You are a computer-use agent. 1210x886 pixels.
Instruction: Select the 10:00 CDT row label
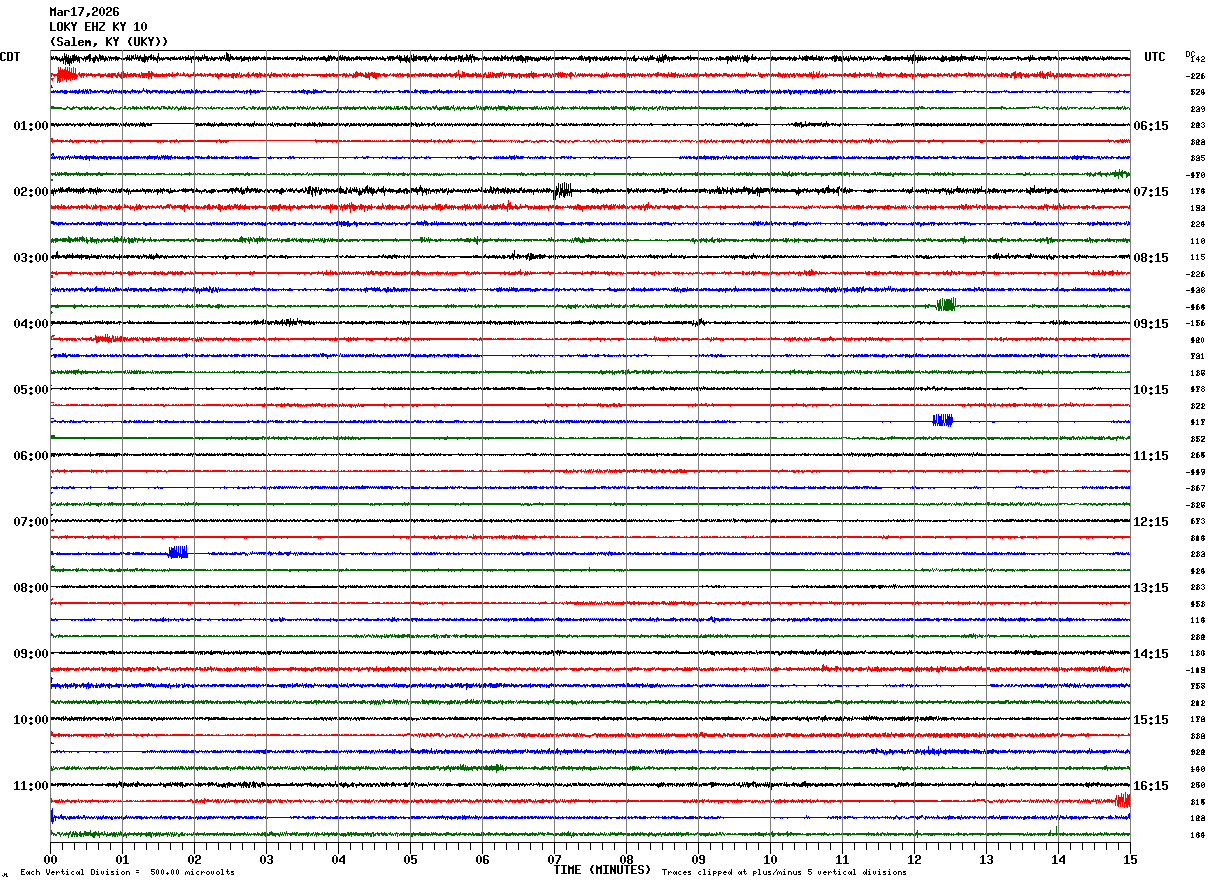point(31,720)
